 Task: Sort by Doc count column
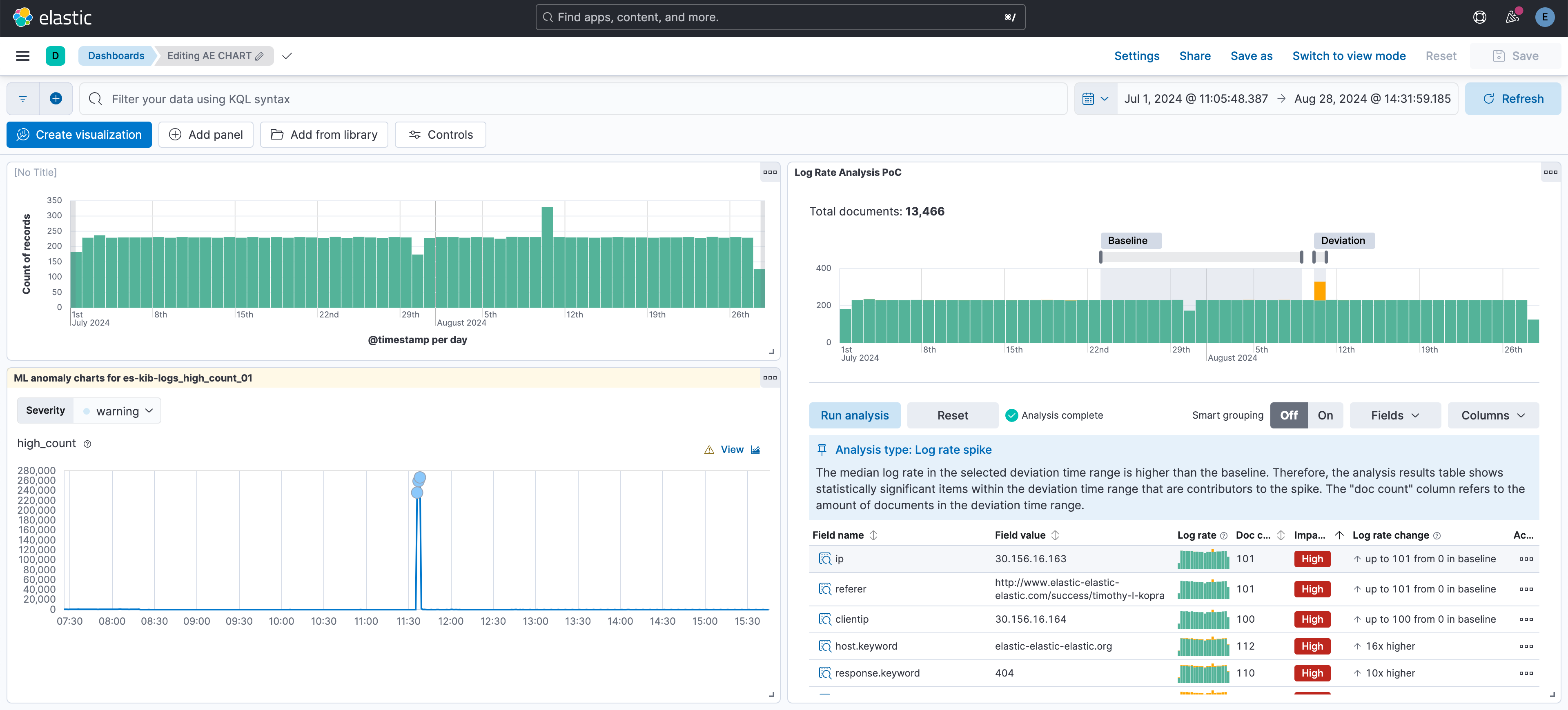1260,535
